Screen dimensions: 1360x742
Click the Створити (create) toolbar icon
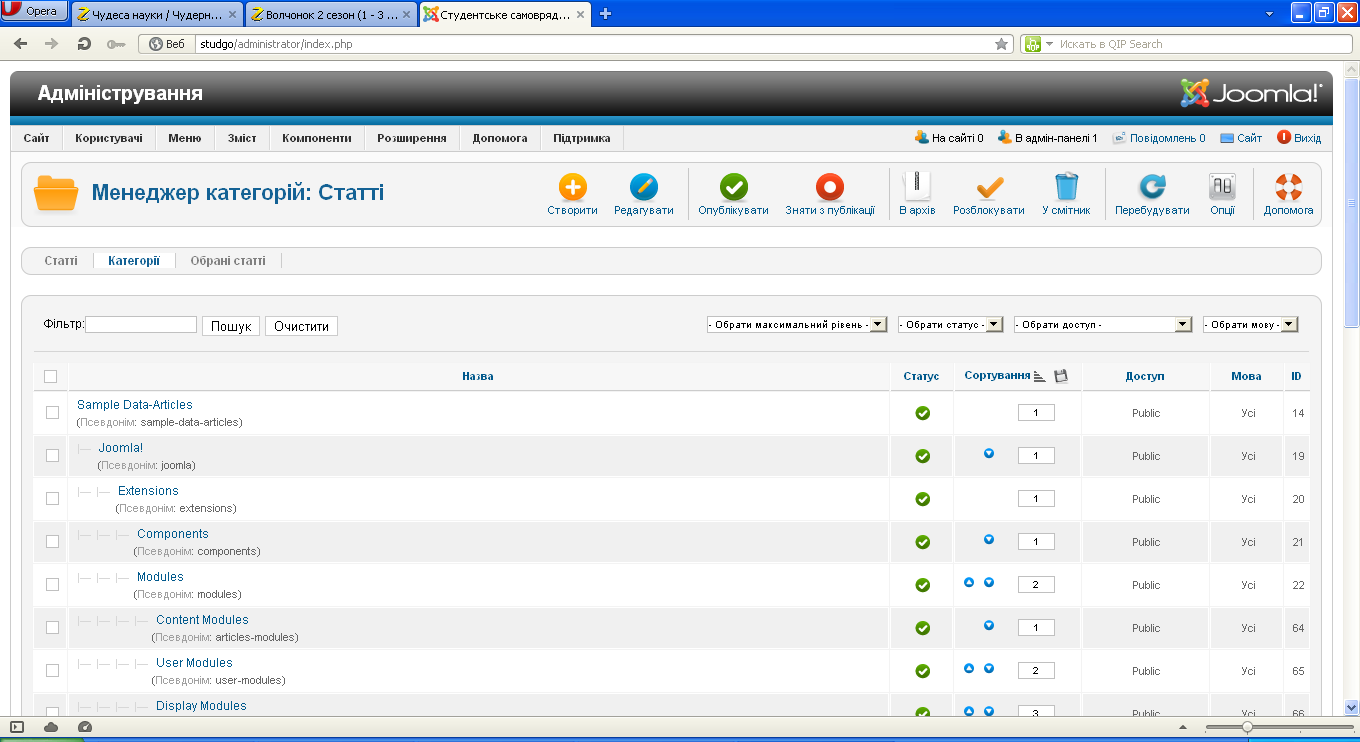tap(572, 187)
